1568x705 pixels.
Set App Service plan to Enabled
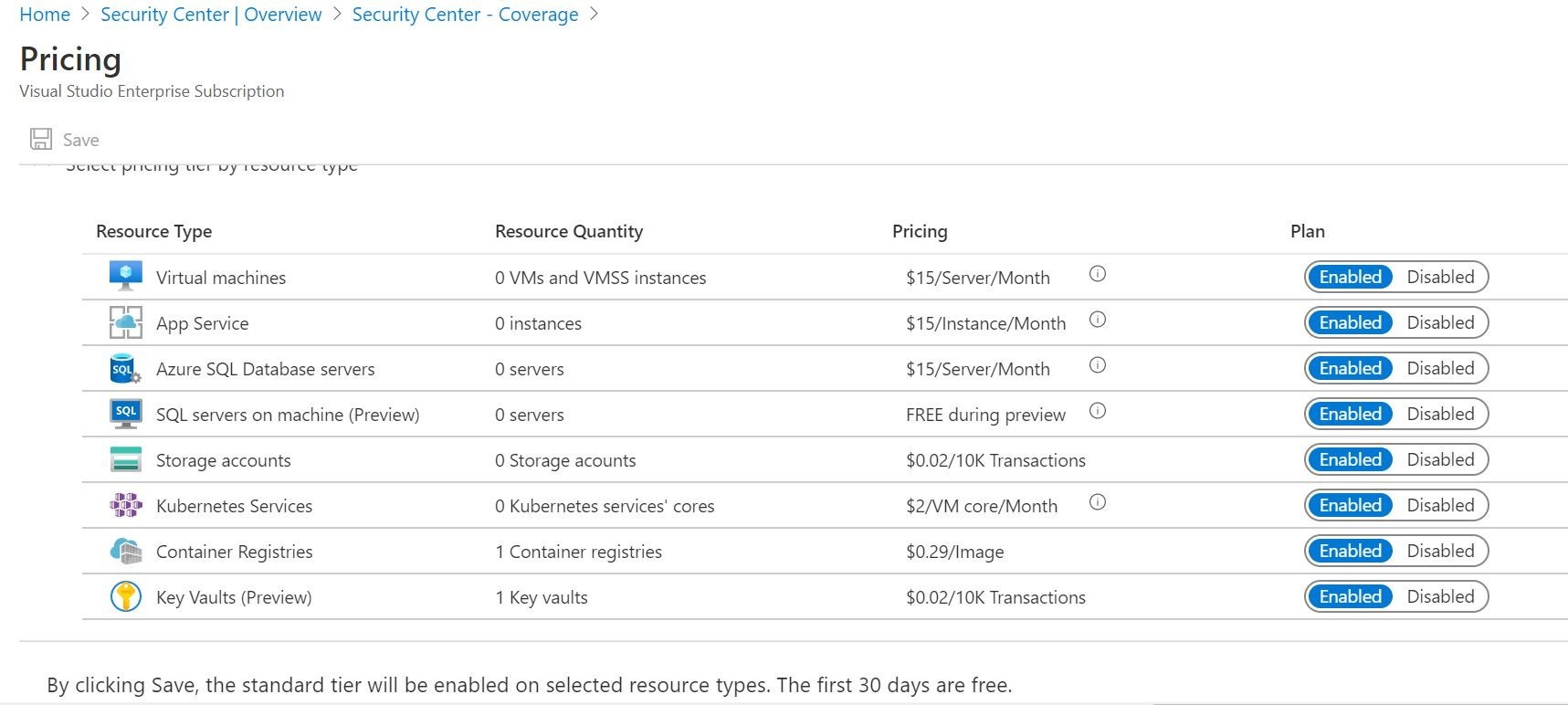(1350, 322)
